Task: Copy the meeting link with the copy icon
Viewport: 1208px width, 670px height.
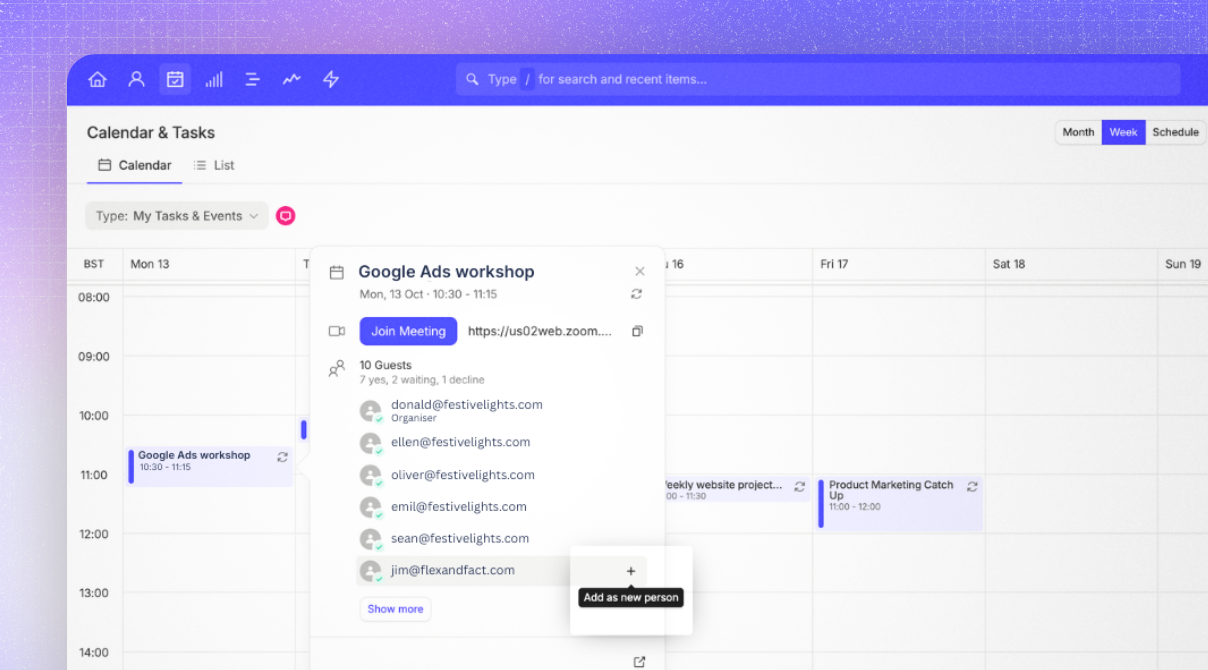Action: click(x=637, y=331)
